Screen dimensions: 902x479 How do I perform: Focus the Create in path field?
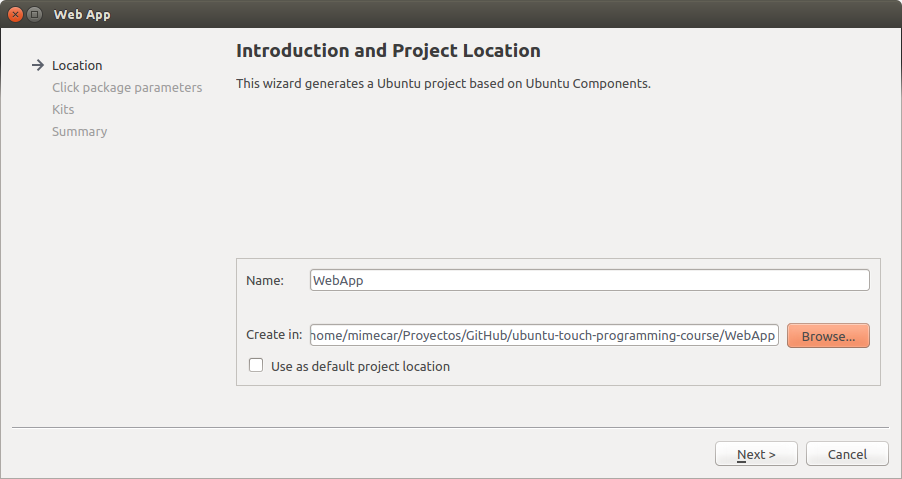coord(544,335)
